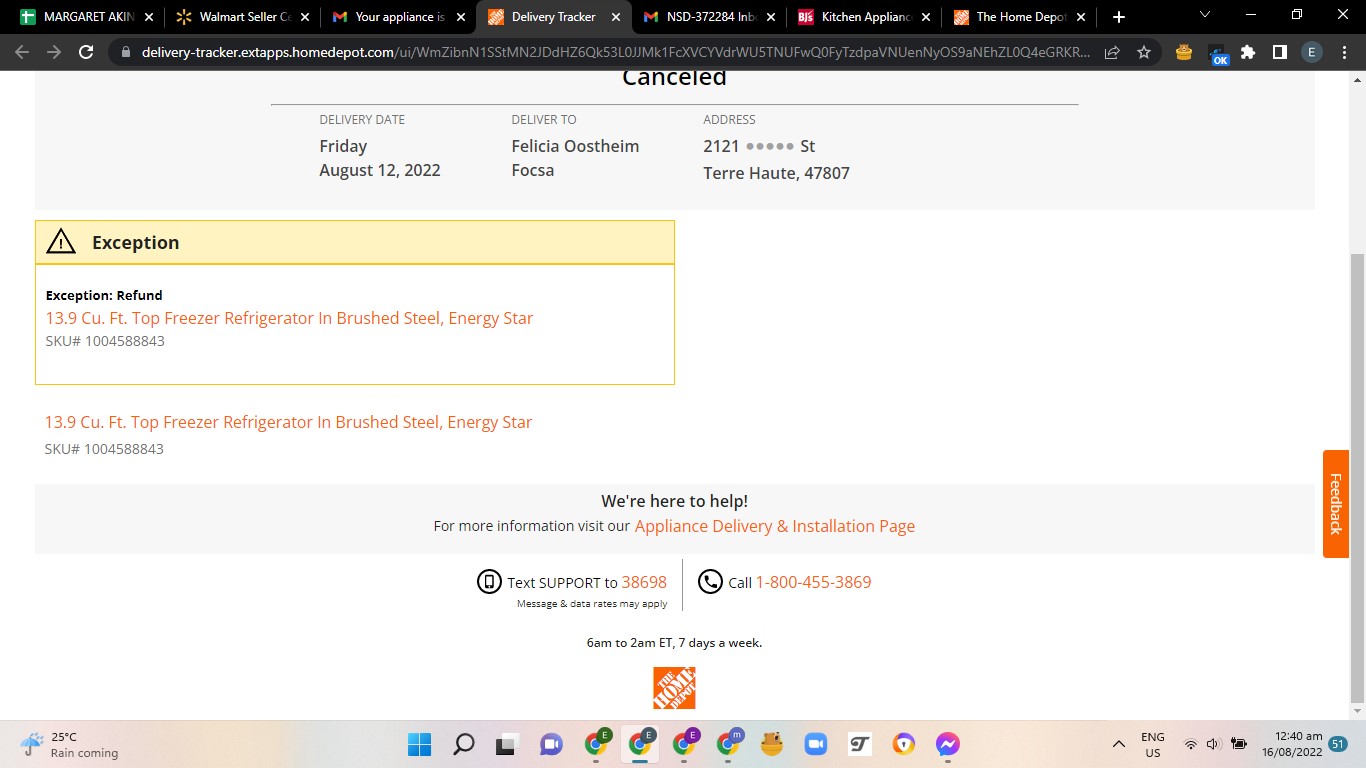This screenshot has height=768, width=1366.
Task: Click the 'Exception: Refund' label
Action: point(104,295)
